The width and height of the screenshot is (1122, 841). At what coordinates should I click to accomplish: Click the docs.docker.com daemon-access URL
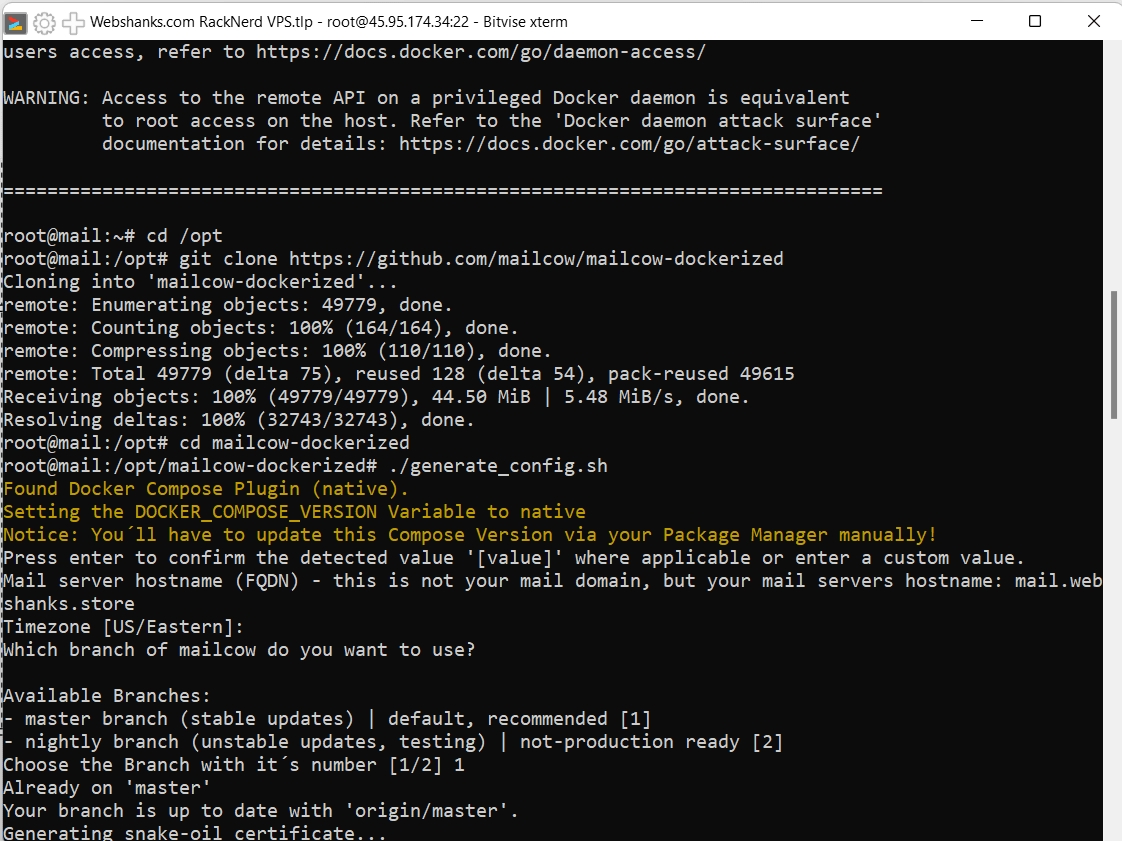pos(480,52)
